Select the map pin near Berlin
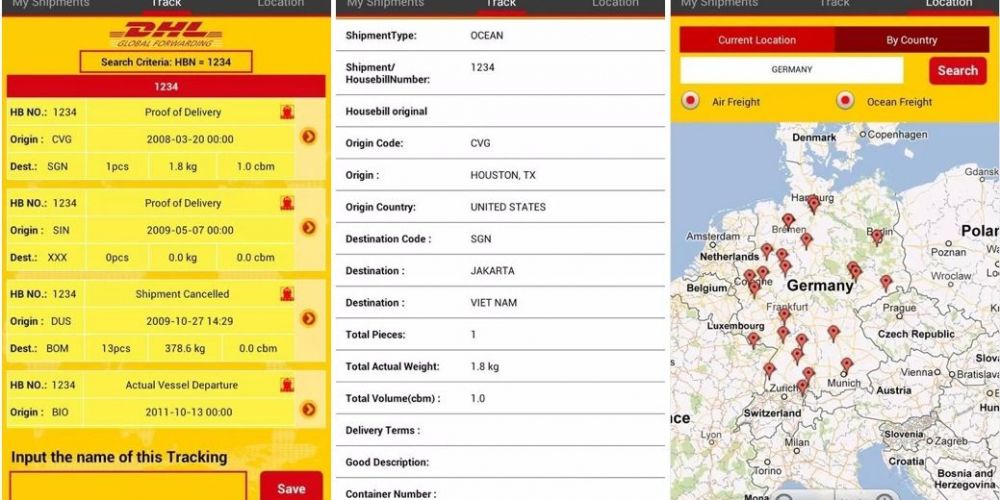Image resolution: width=1000 pixels, height=500 pixels. (877, 236)
